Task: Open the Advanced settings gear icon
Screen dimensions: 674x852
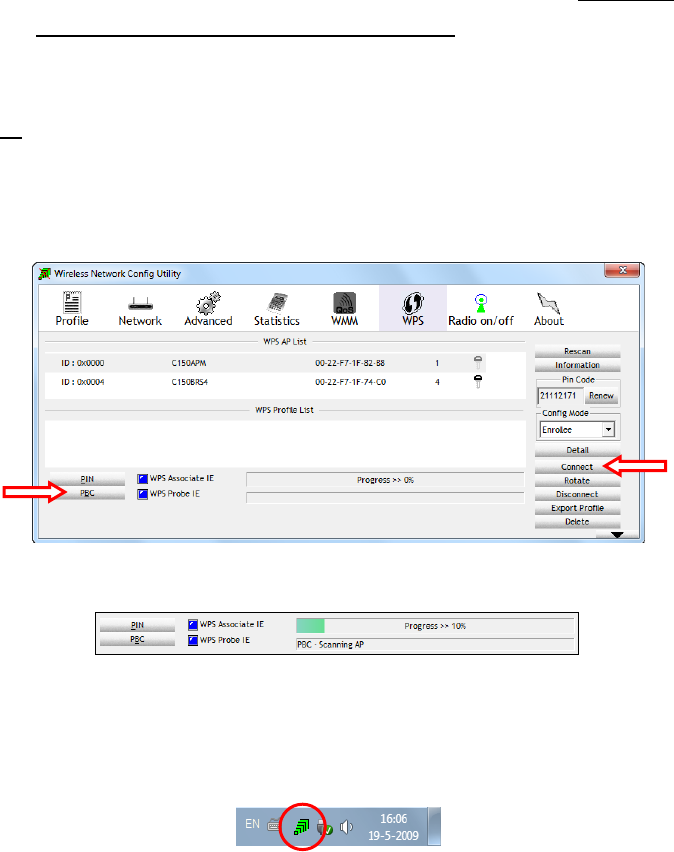Action: (x=208, y=303)
